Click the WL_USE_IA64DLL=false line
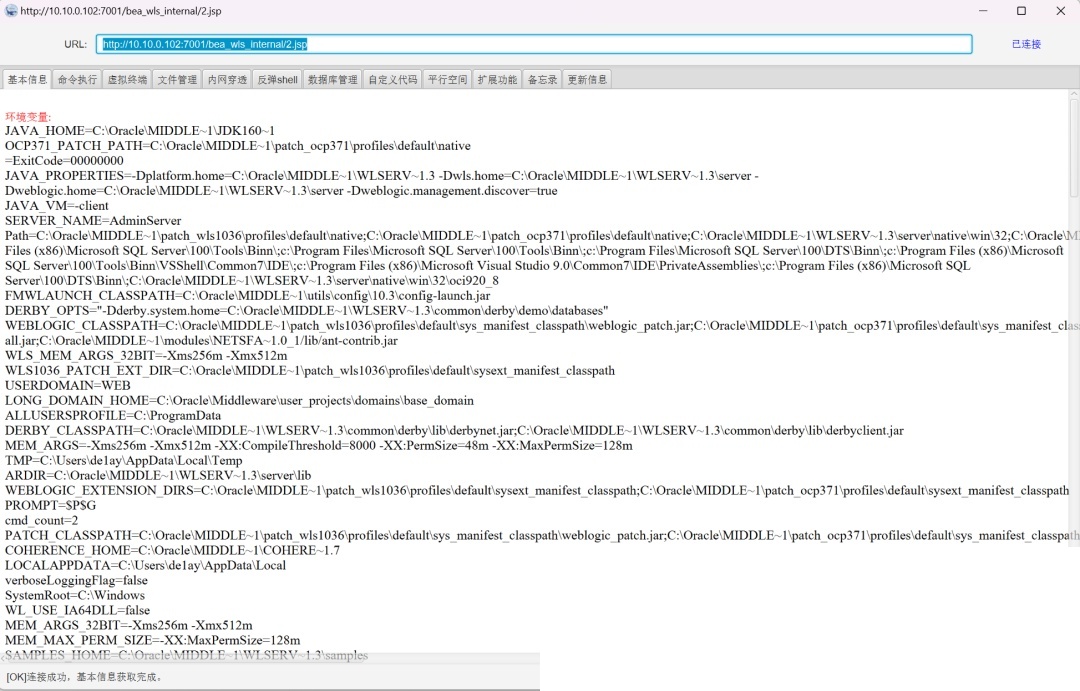Viewport: 1080px width, 691px height. (77, 610)
